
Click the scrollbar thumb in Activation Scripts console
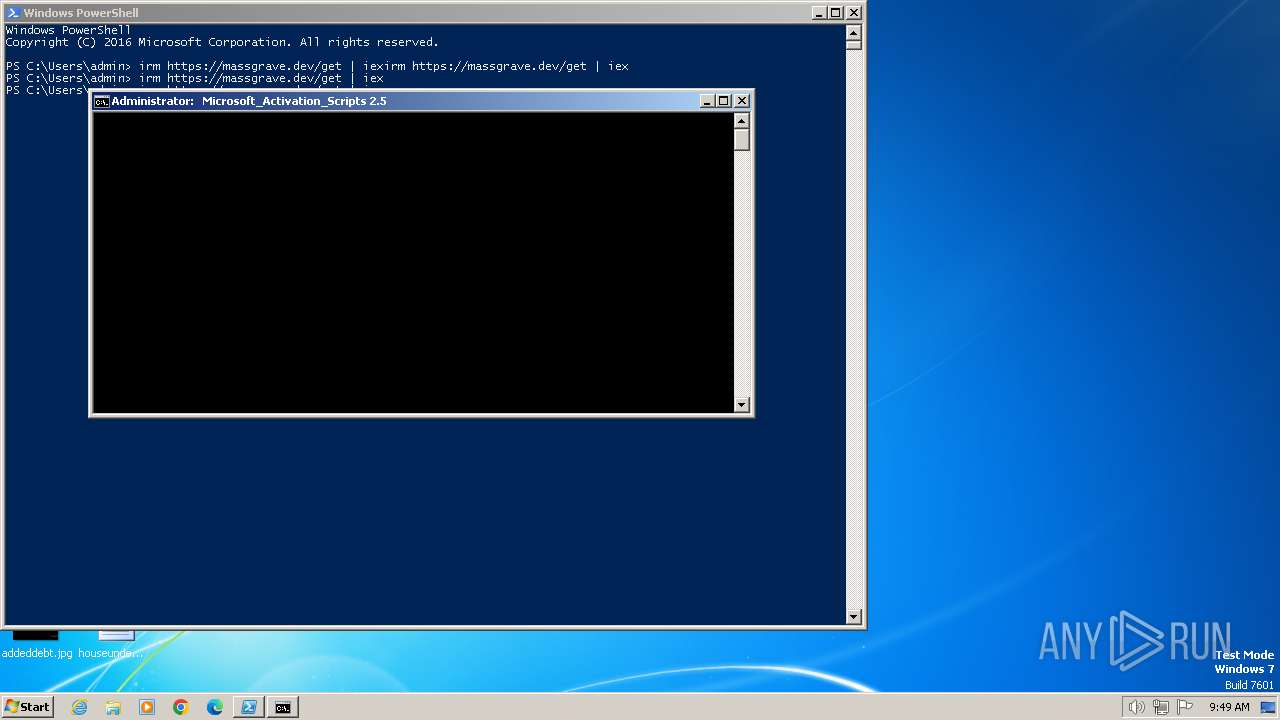click(x=742, y=140)
